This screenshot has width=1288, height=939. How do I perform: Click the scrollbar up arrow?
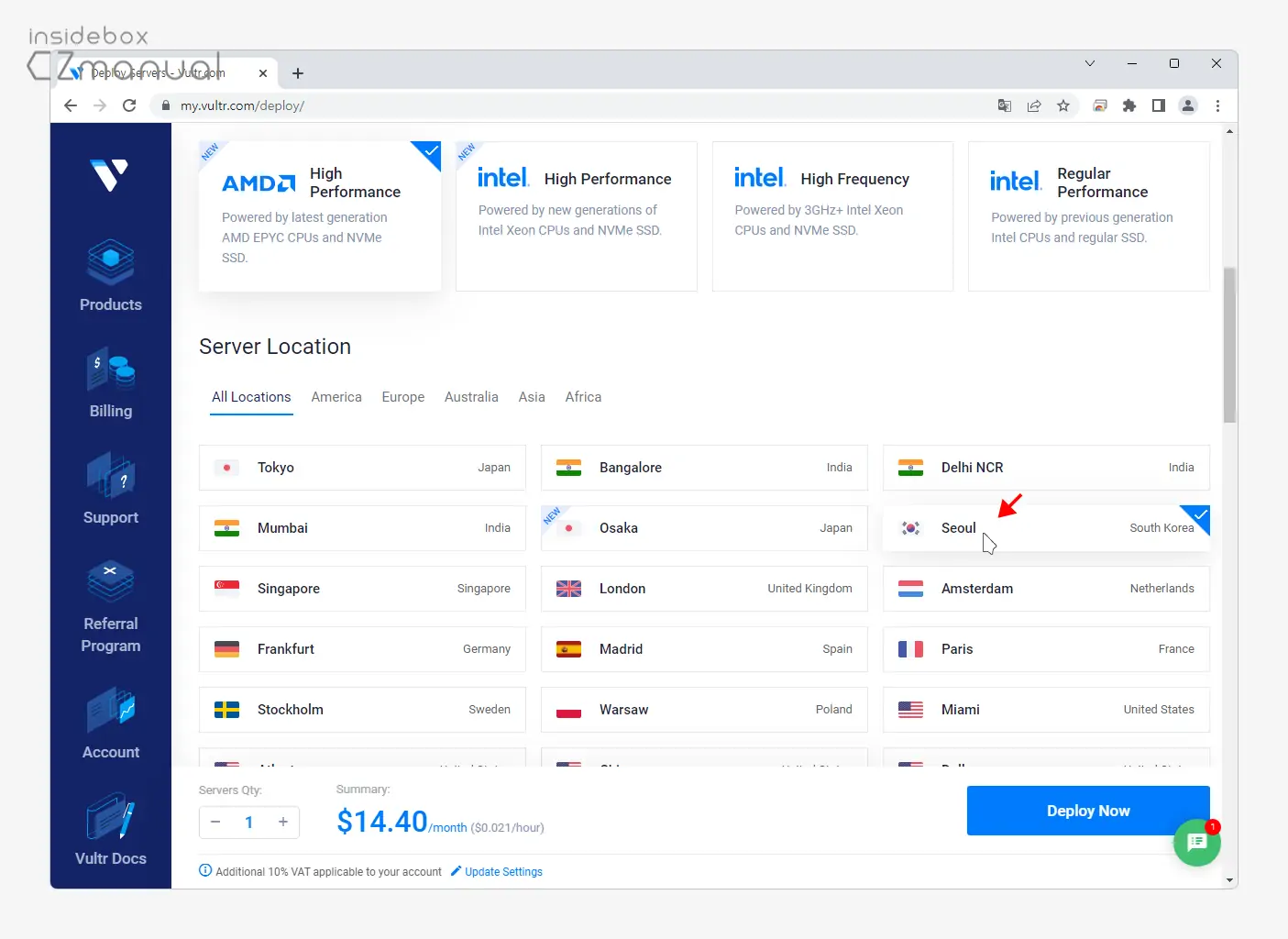1229,131
